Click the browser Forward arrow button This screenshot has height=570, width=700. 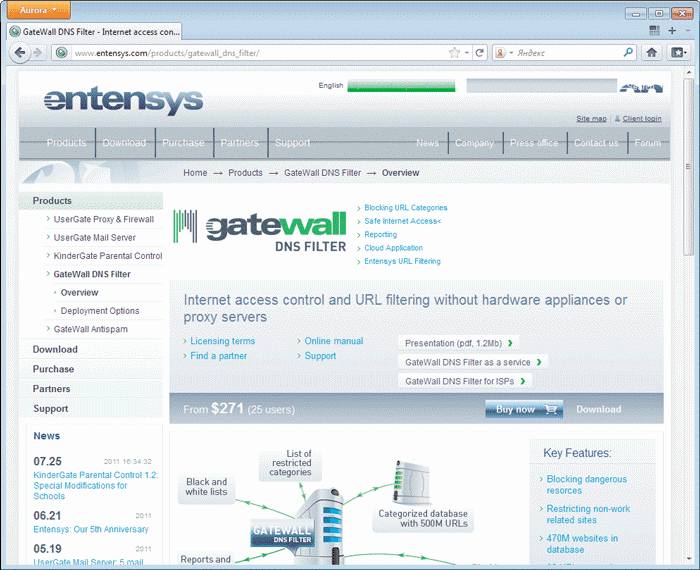(38, 53)
